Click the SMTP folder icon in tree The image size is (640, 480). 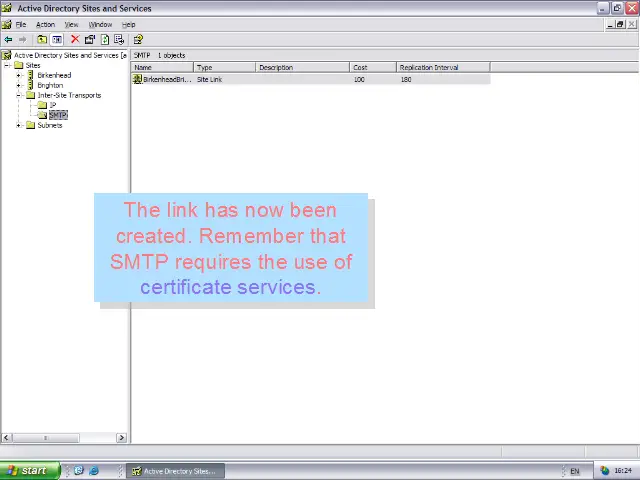coord(42,115)
